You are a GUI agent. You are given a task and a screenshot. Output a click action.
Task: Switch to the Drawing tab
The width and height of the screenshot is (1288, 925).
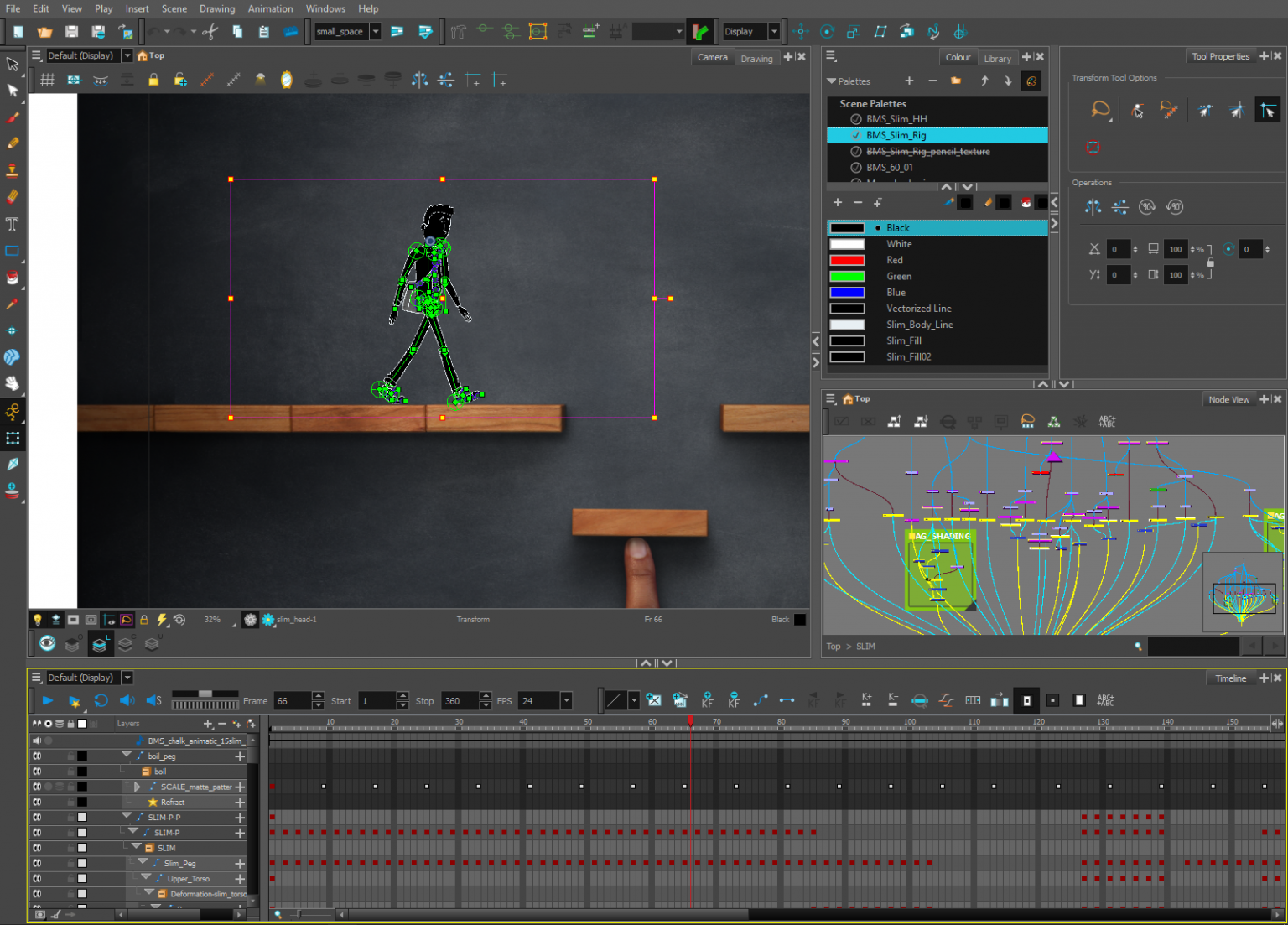(756, 59)
